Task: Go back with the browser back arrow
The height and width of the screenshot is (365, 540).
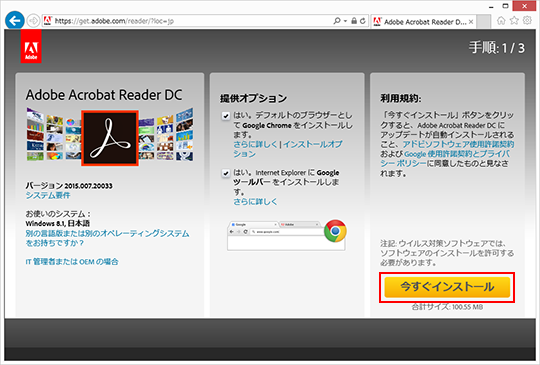Action: pos(14,21)
